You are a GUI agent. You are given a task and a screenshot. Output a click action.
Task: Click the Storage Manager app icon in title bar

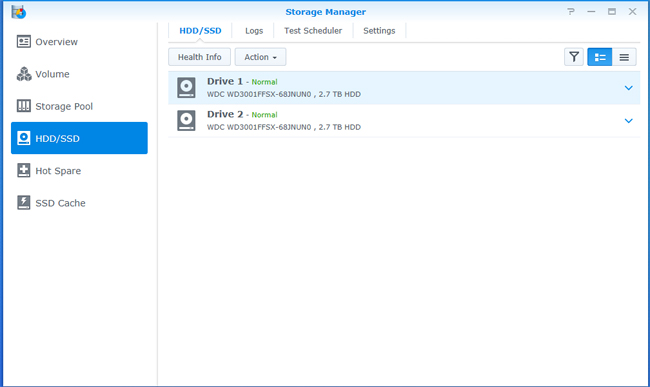pyautogui.click(x=19, y=12)
